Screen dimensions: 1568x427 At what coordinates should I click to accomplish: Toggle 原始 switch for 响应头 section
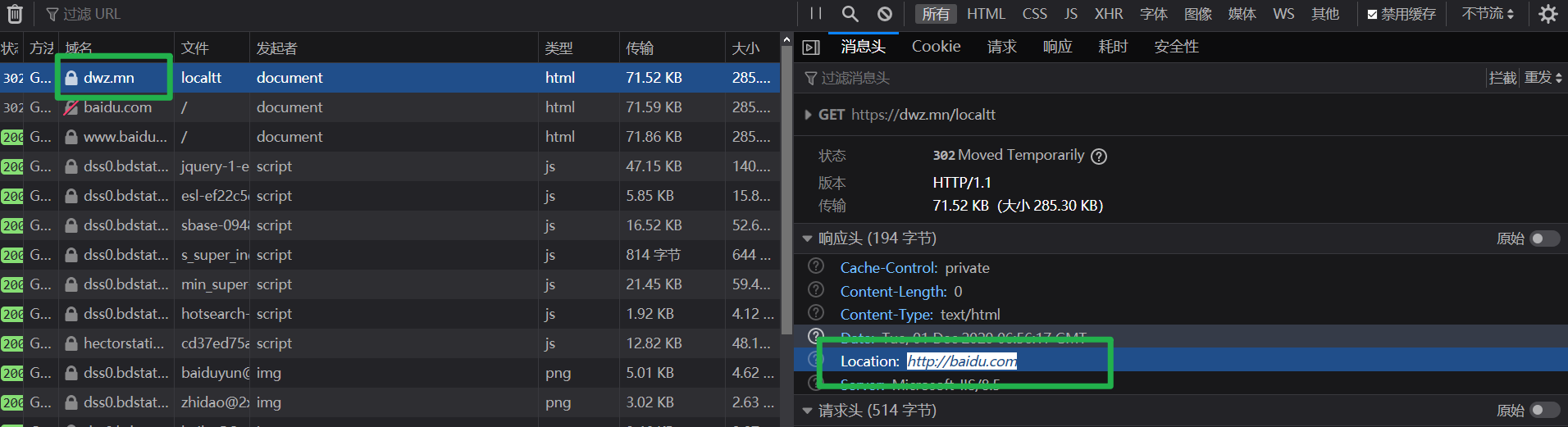coord(1545,238)
